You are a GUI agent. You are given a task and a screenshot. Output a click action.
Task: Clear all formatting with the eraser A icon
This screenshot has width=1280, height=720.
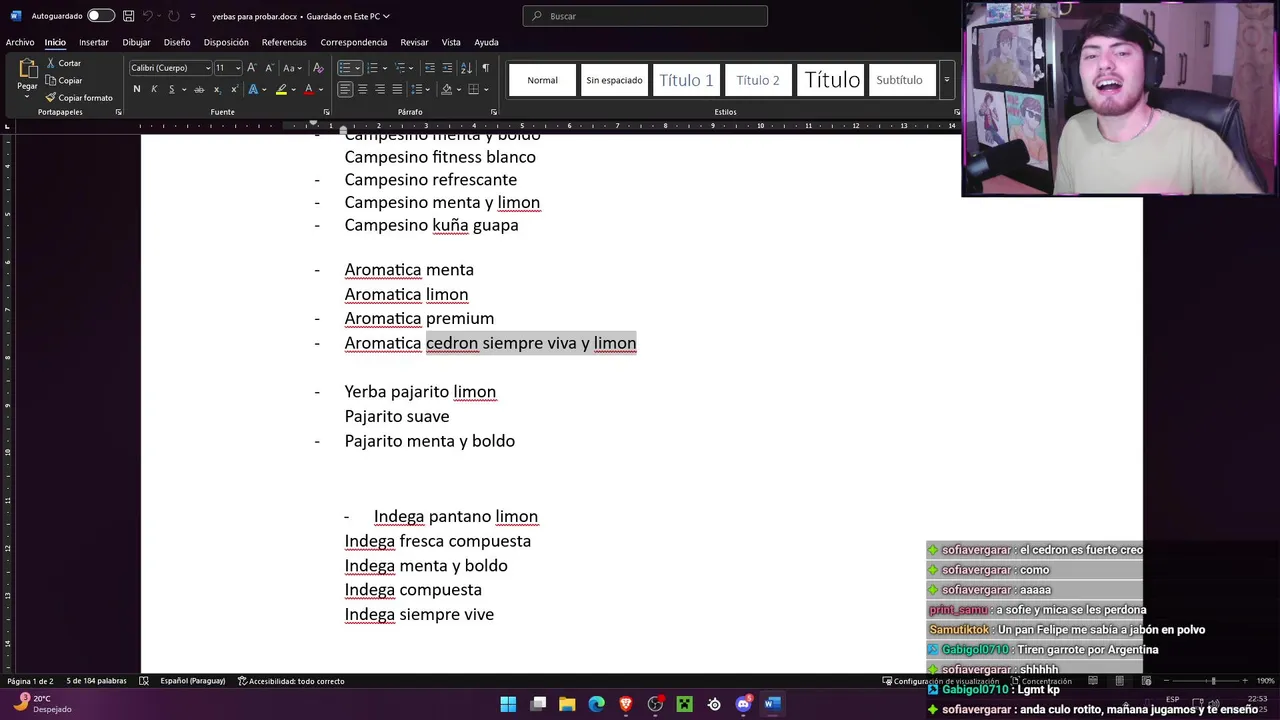pos(318,68)
